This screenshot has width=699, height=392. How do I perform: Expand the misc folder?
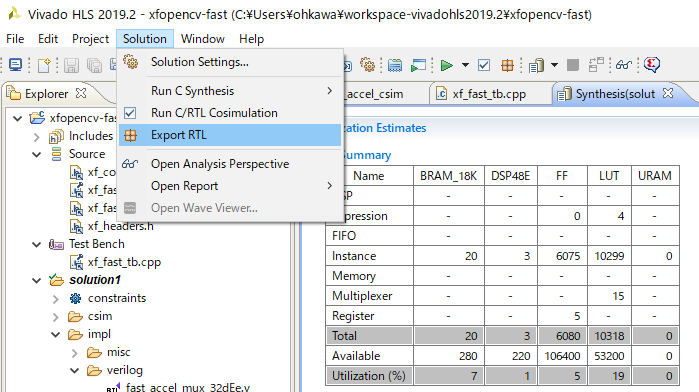(x=74, y=353)
